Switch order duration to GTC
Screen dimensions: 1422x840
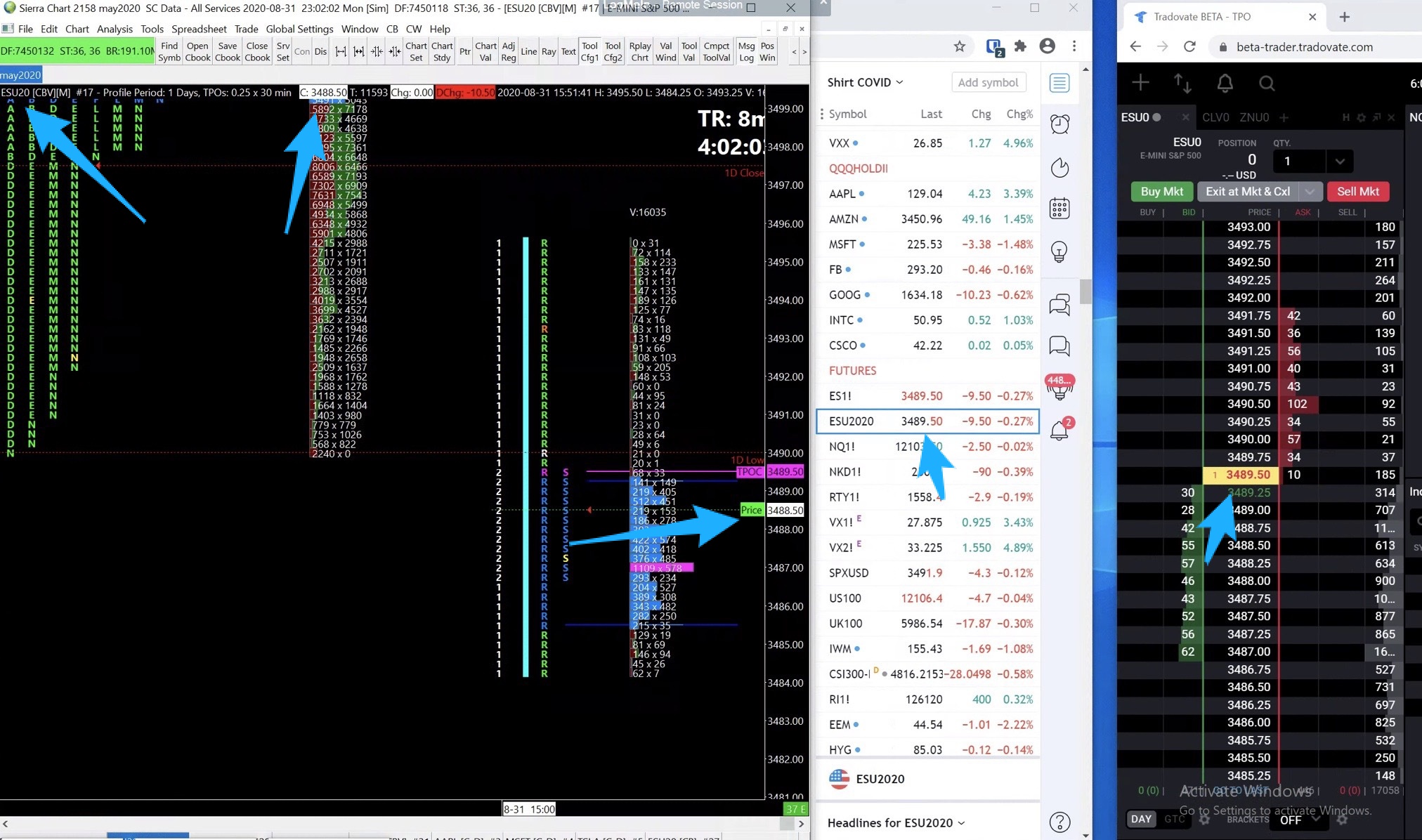1174,819
